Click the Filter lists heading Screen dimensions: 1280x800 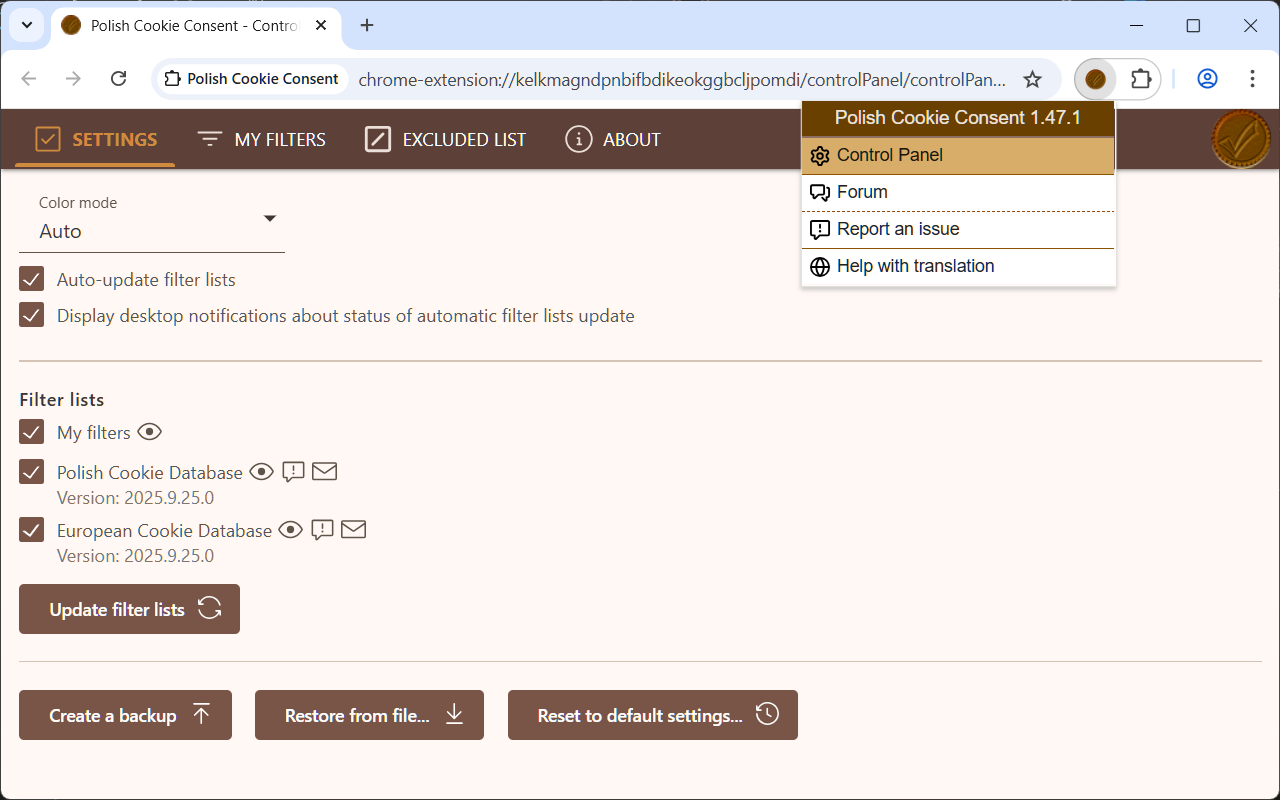click(62, 399)
